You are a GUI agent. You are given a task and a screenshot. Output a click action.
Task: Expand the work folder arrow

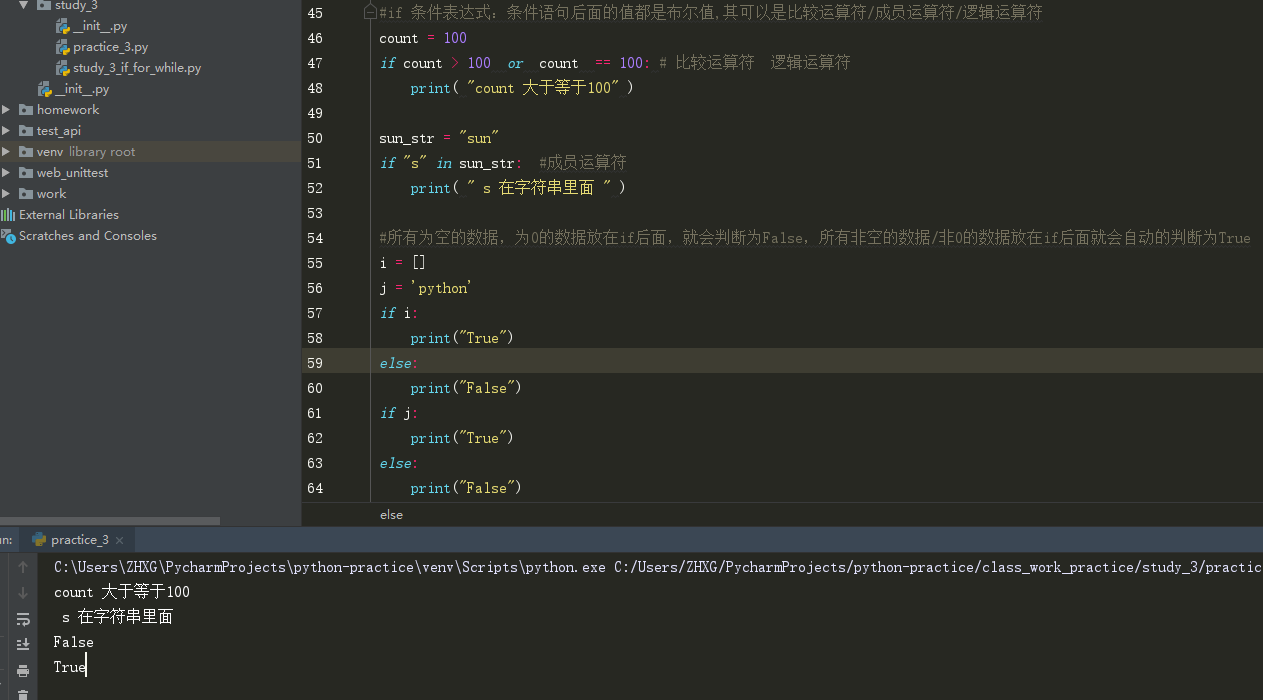(7, 194)
